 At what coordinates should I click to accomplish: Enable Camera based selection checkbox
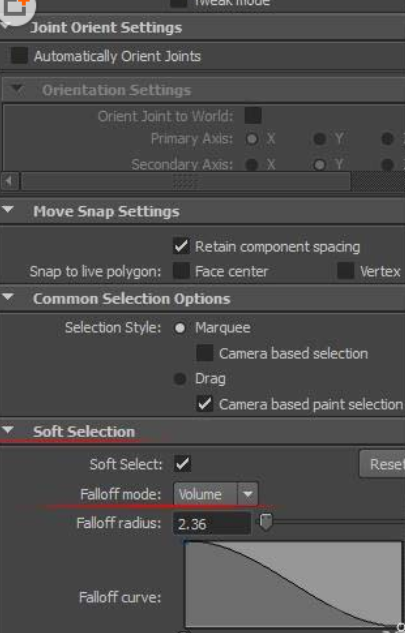tap(205, 353)
